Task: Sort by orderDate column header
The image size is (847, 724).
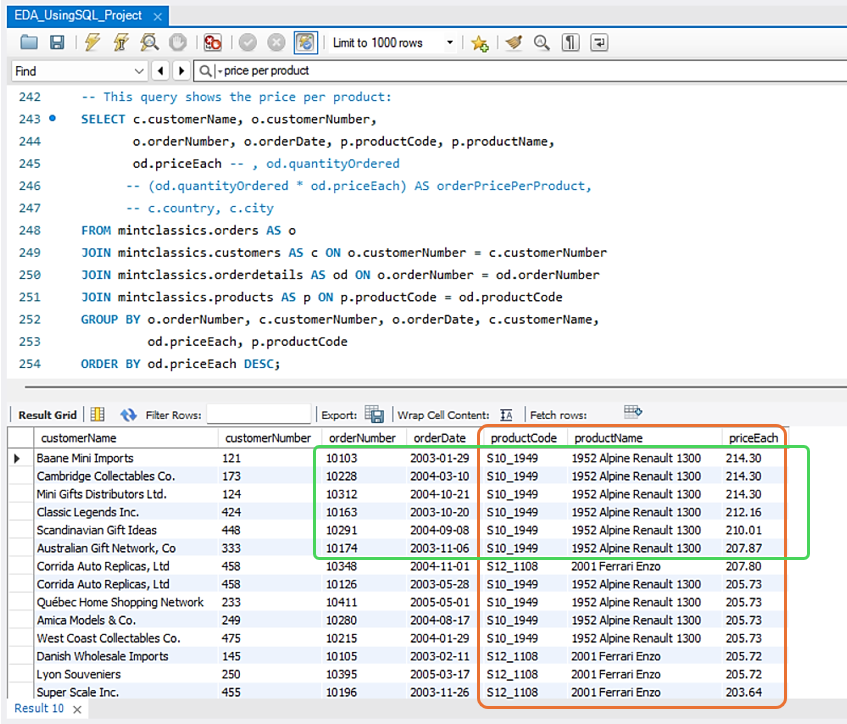Action: point(441,438)
